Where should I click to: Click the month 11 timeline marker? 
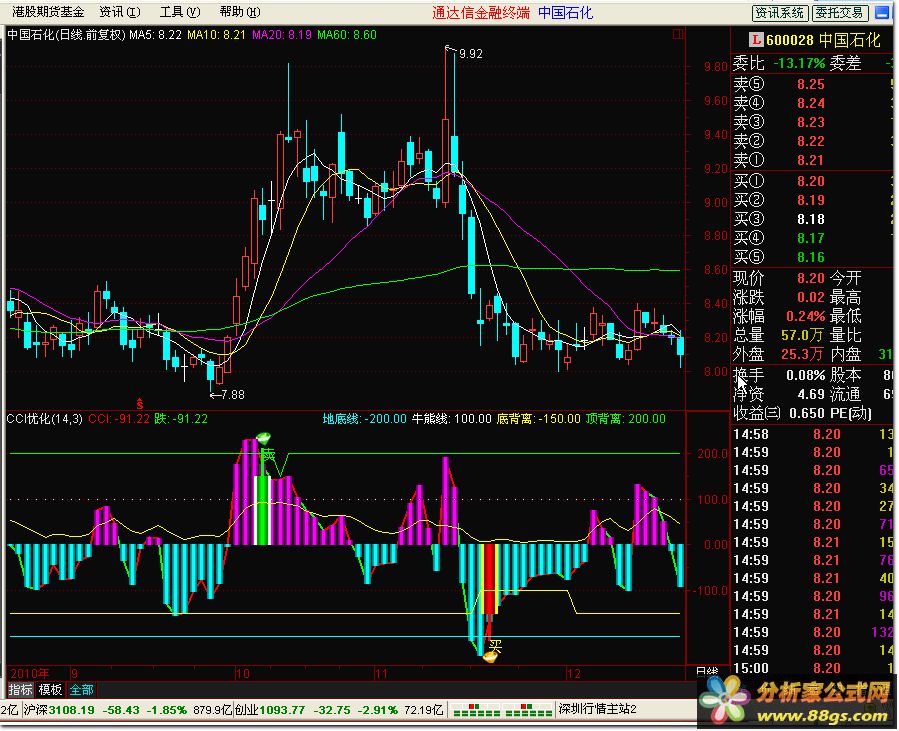381,674
